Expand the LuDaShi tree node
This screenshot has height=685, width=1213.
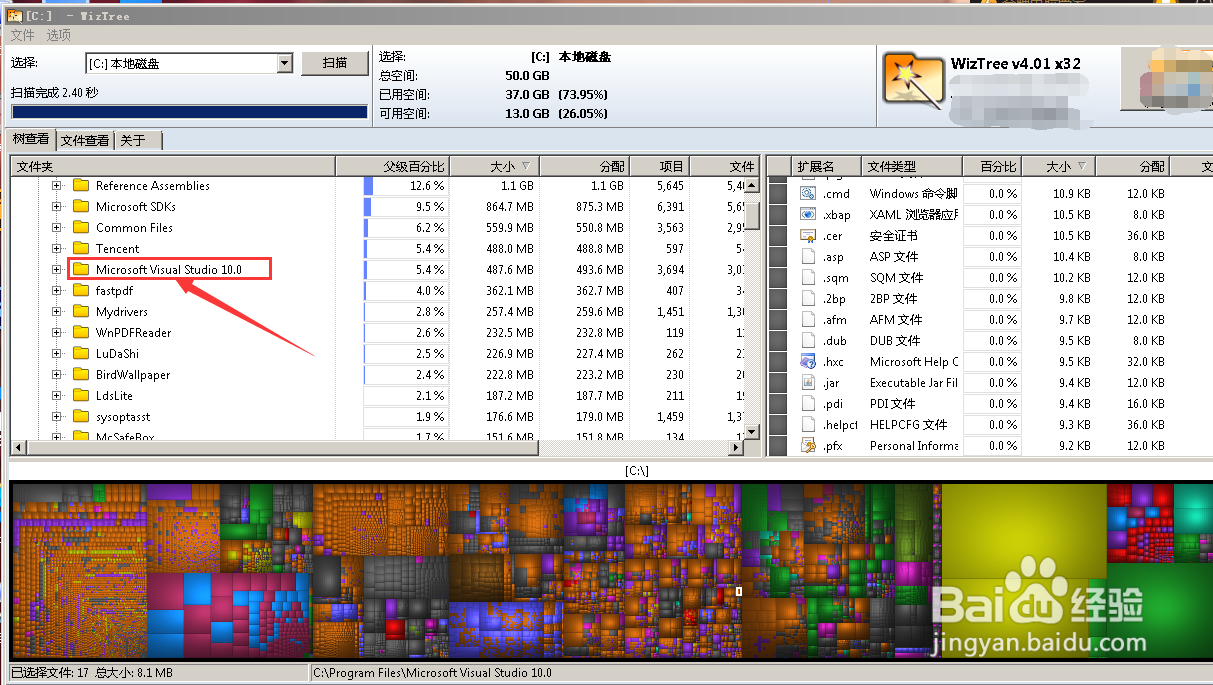pos(57,353)
